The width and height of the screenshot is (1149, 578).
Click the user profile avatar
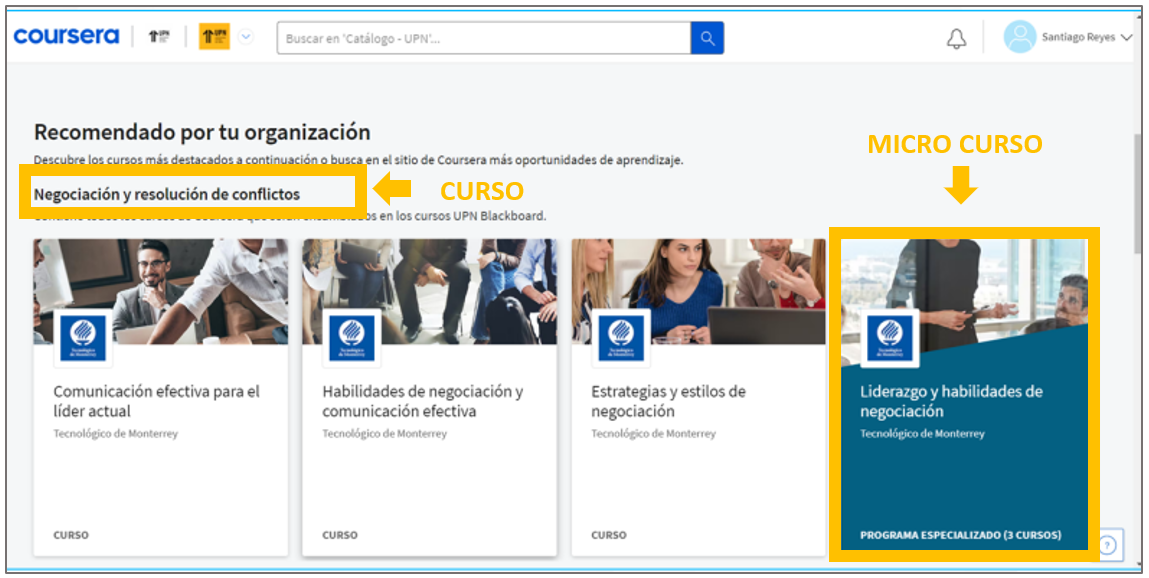[1019, 37]
